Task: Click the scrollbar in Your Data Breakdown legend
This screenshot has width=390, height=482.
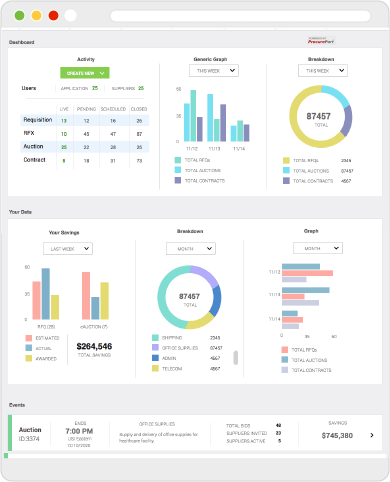Action: click(236, 357)
